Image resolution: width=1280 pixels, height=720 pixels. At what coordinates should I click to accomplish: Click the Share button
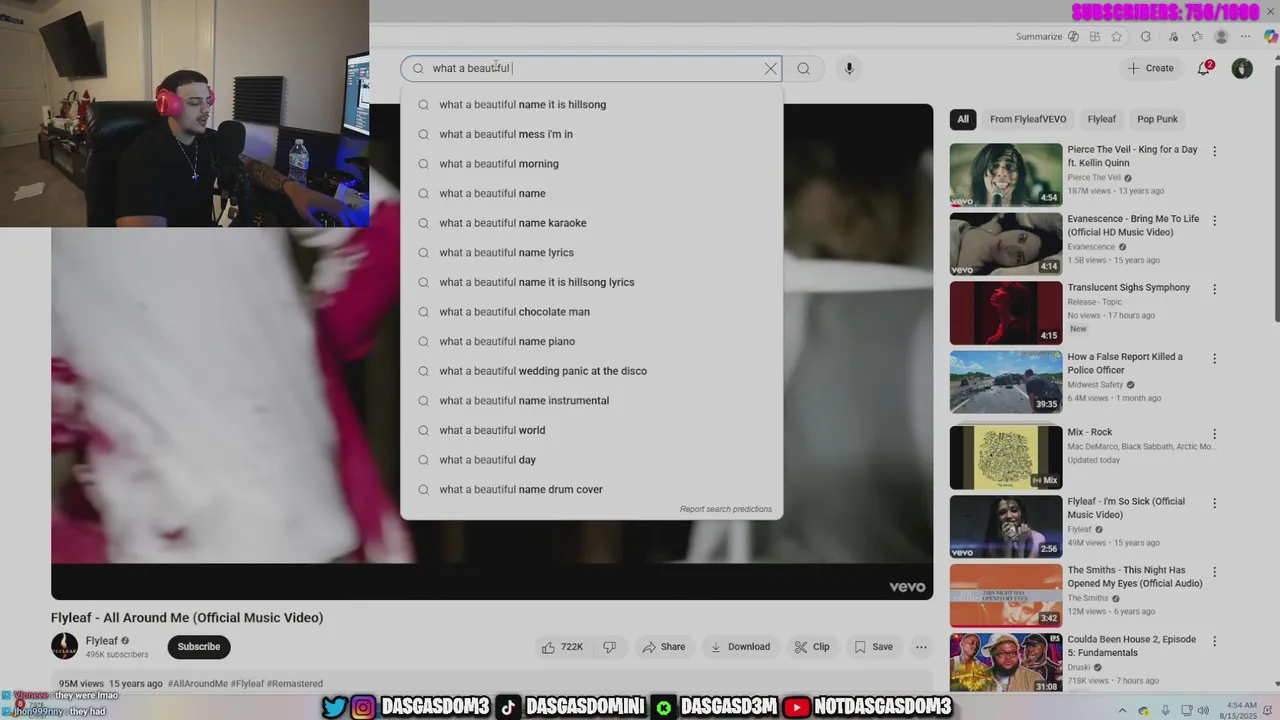click(664, 647)
